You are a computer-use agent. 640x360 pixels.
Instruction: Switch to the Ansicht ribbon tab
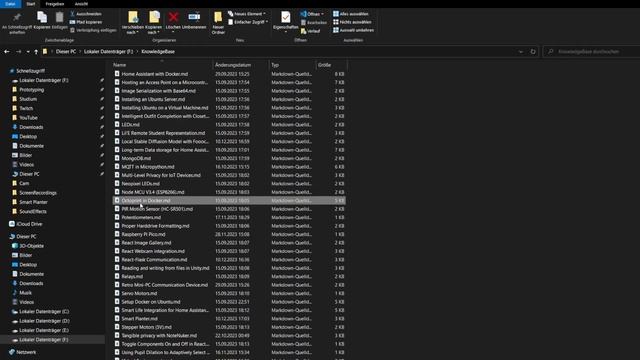(x=81, y=4)
